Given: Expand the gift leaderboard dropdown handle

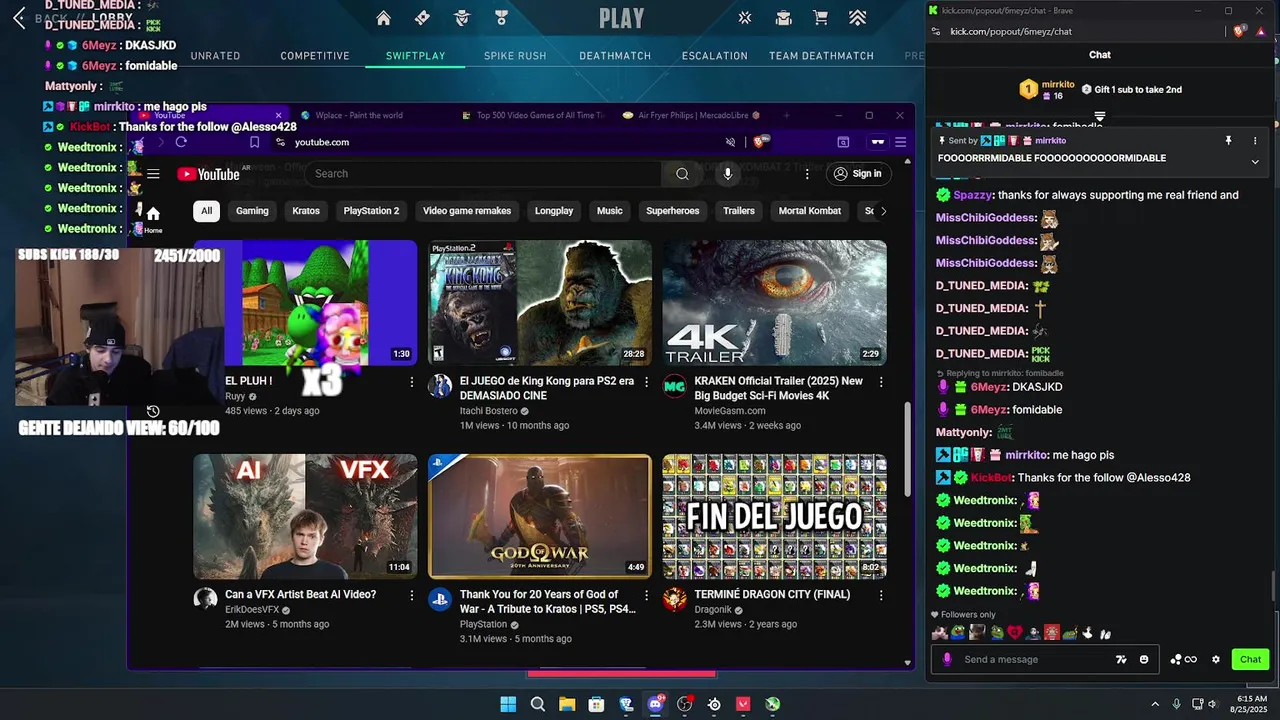Looking at the screenshot, I should [x=1100, y=117].
